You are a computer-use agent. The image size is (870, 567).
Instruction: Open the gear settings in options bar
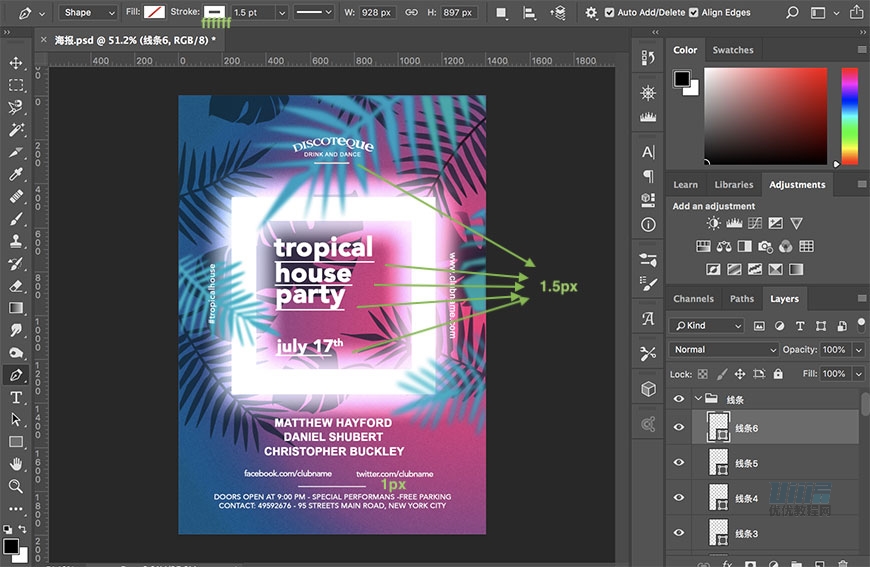pyautogui.click(x=592, y=13)
